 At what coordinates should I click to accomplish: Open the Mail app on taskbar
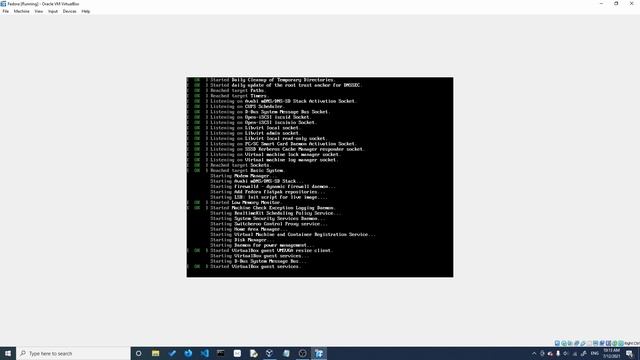237,353
